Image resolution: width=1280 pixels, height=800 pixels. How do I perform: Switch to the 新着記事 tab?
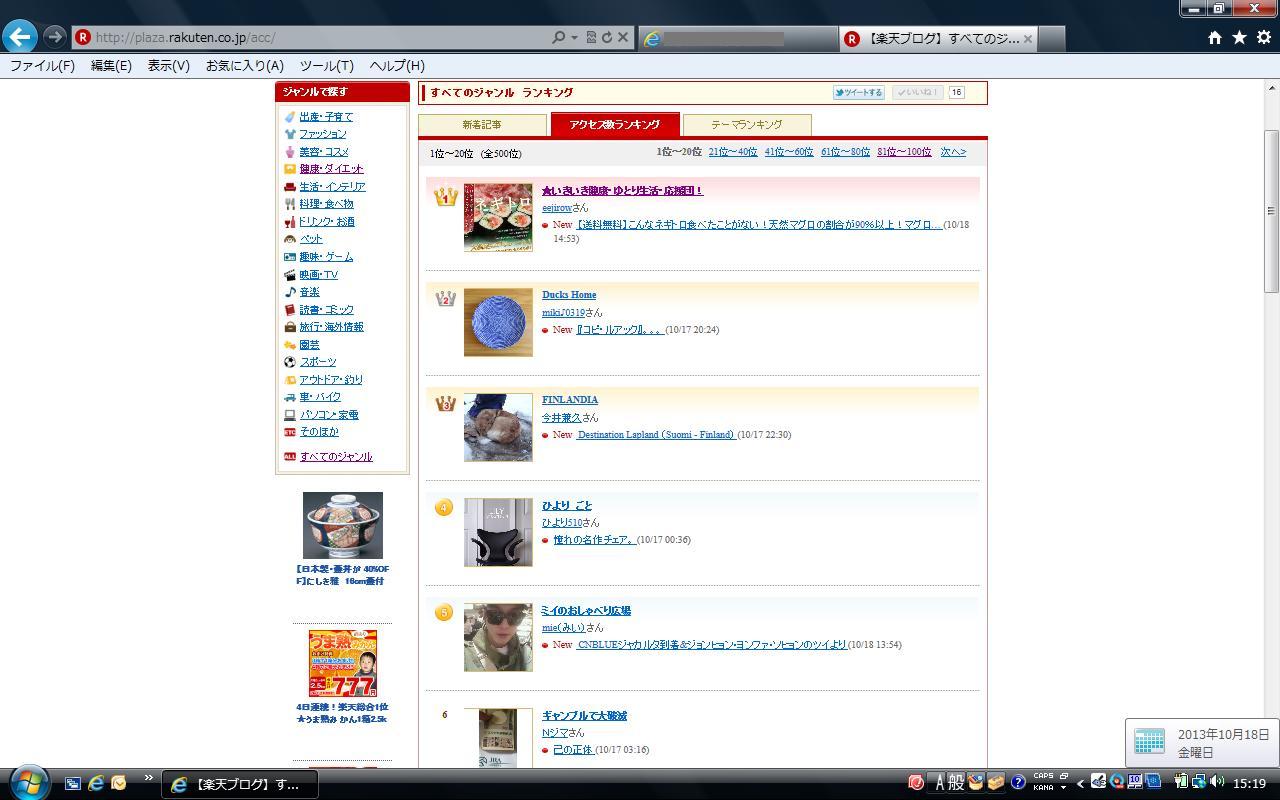click(x=482, y=125)
